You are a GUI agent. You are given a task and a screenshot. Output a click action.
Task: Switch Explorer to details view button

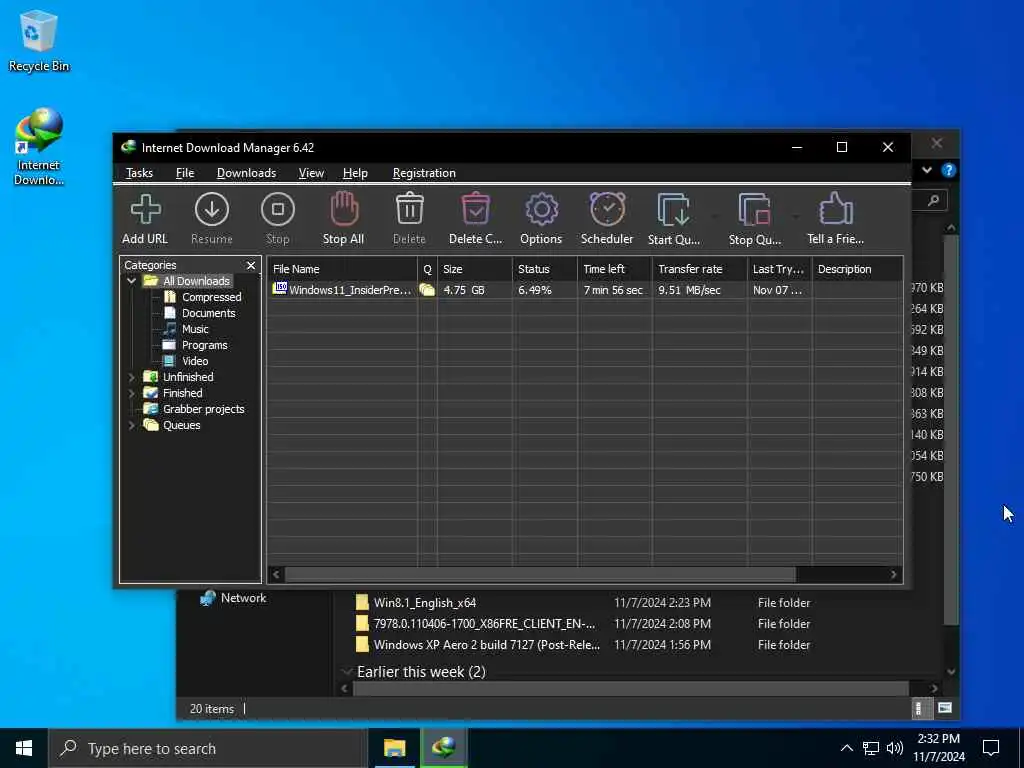919,708
